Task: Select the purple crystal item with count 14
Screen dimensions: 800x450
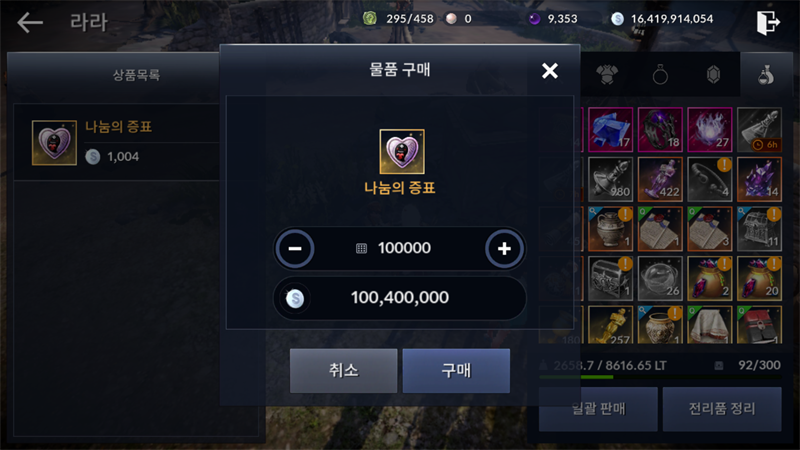Action: point(759,179)
